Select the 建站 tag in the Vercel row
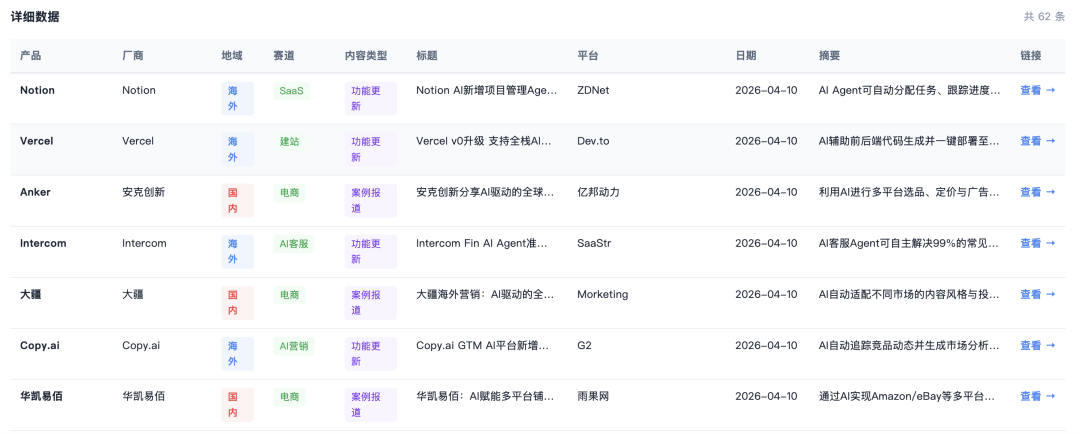The height and width of the screenshot is (434, 1080). pos(289,141)
